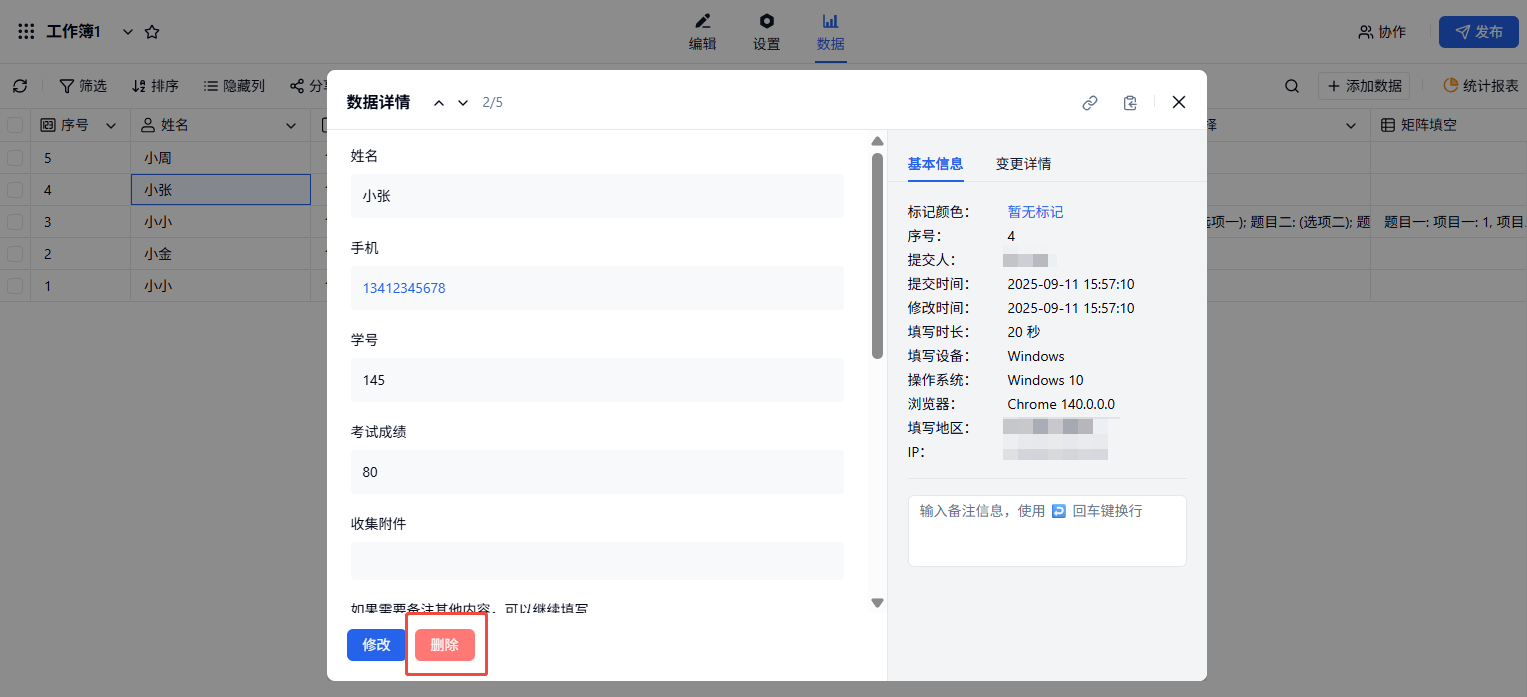Open the search magnifier icon
Screen dimensions: 1527x697
(1292, 86)
